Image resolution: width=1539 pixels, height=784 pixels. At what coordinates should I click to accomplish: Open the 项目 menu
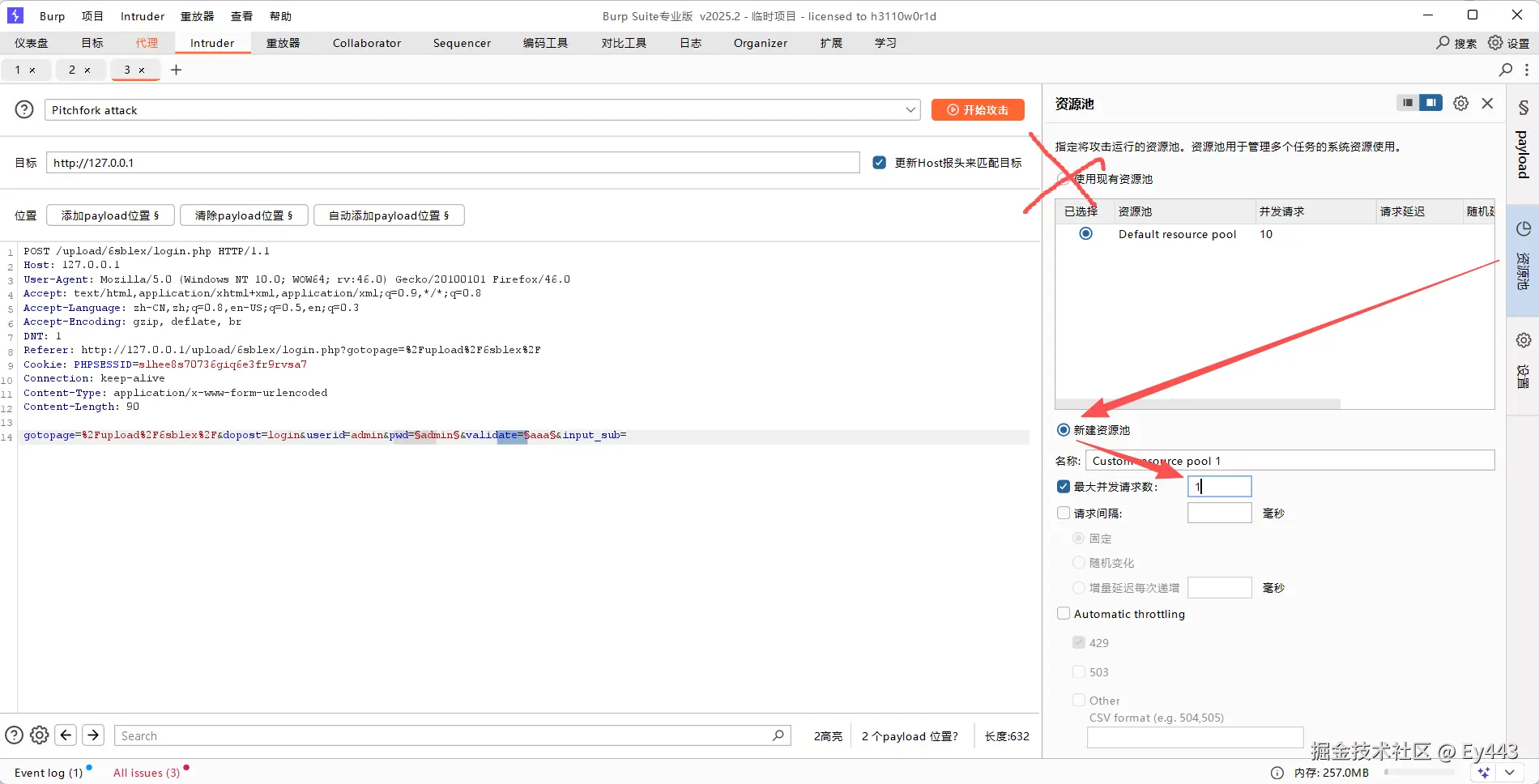92,16
